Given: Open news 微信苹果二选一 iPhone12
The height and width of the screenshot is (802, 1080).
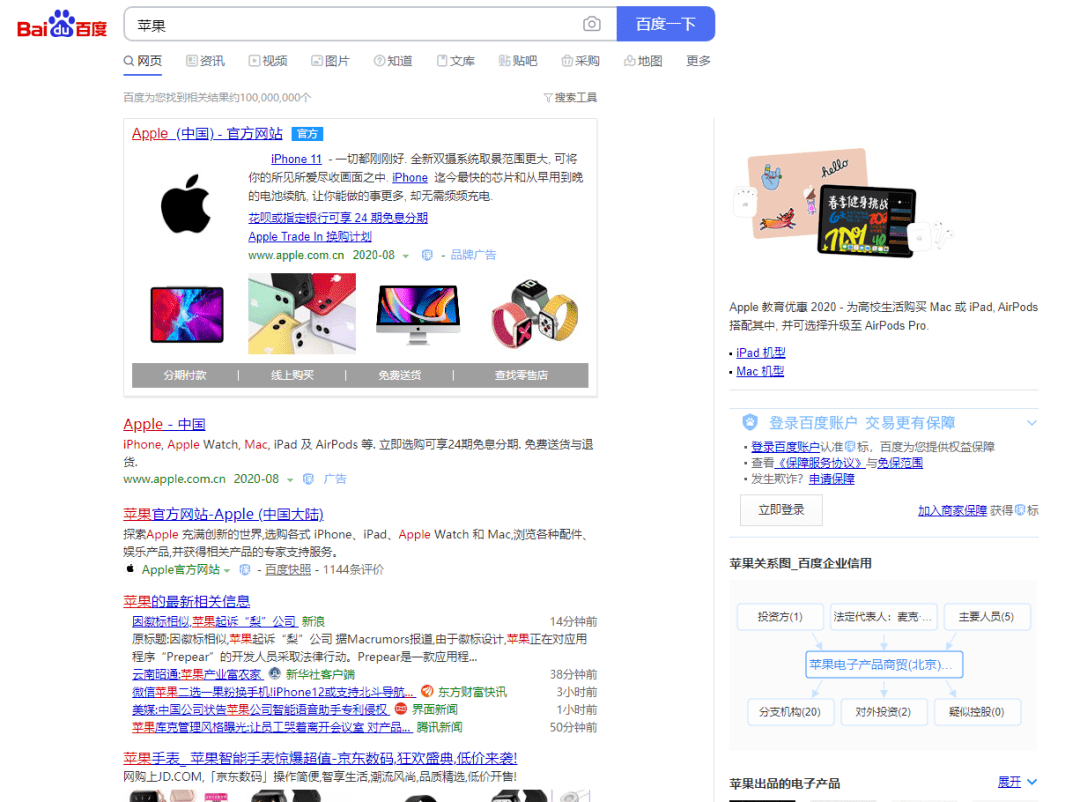Looking at the screenshot, I should coord(273,692).
